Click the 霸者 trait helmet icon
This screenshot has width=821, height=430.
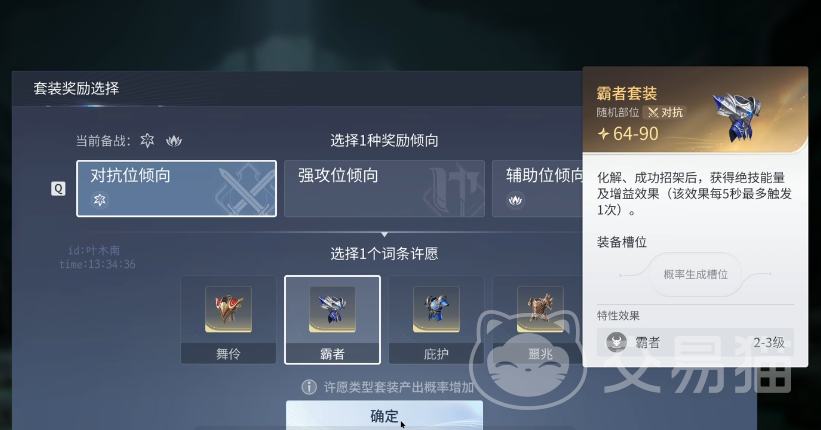coord(616,343)
